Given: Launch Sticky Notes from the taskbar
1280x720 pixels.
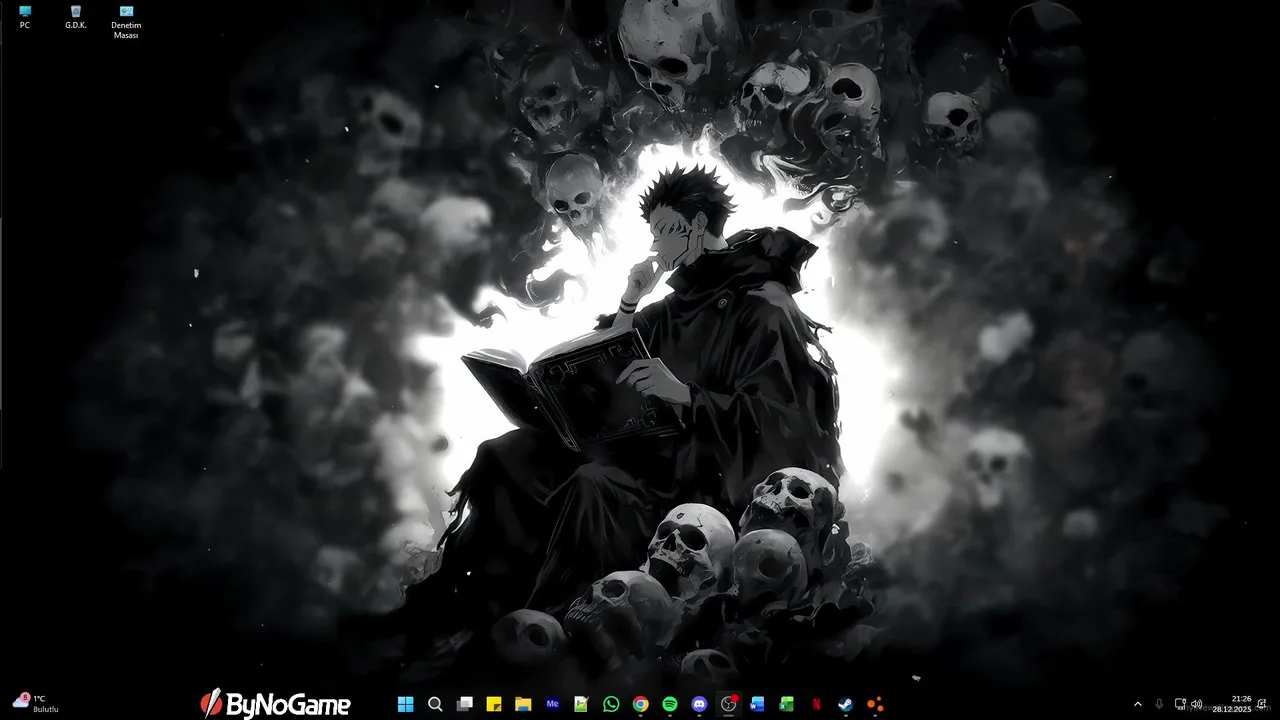Looking at the screenshot, I should [493, 704].
